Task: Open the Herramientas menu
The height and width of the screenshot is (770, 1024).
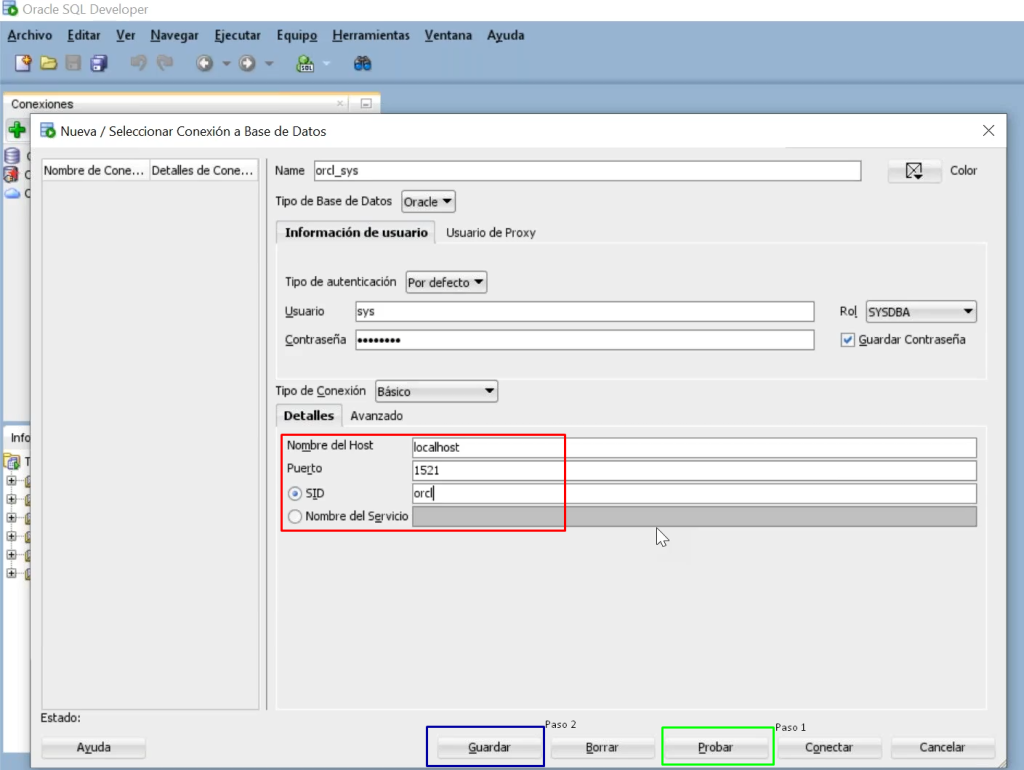Action: pos(371,35)
